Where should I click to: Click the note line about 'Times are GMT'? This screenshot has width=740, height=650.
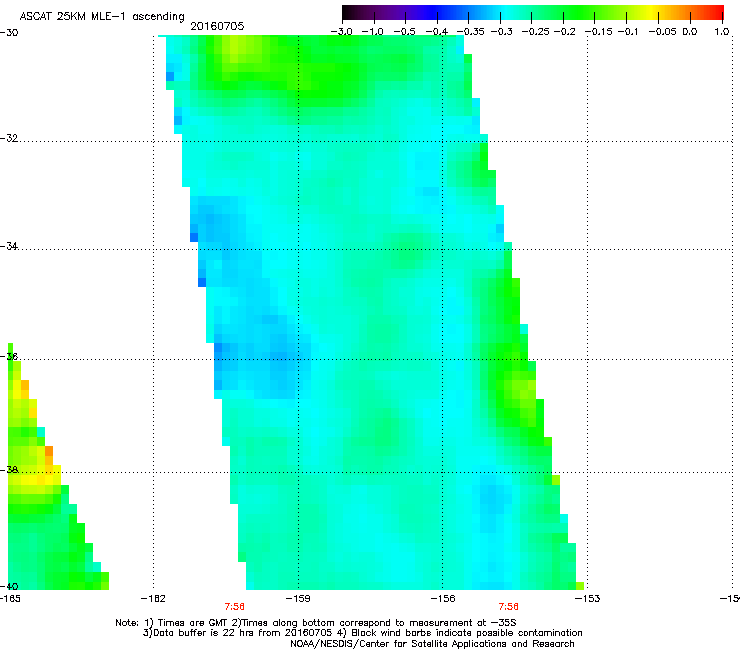316,623
